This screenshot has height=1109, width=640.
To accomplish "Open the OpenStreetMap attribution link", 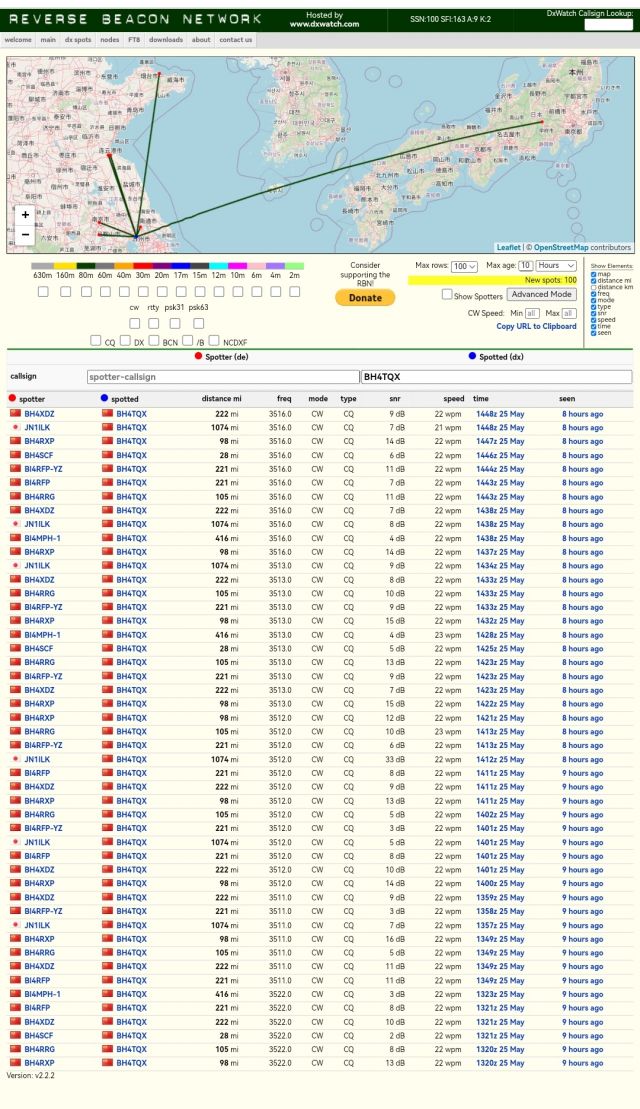I will pos(561,248).
